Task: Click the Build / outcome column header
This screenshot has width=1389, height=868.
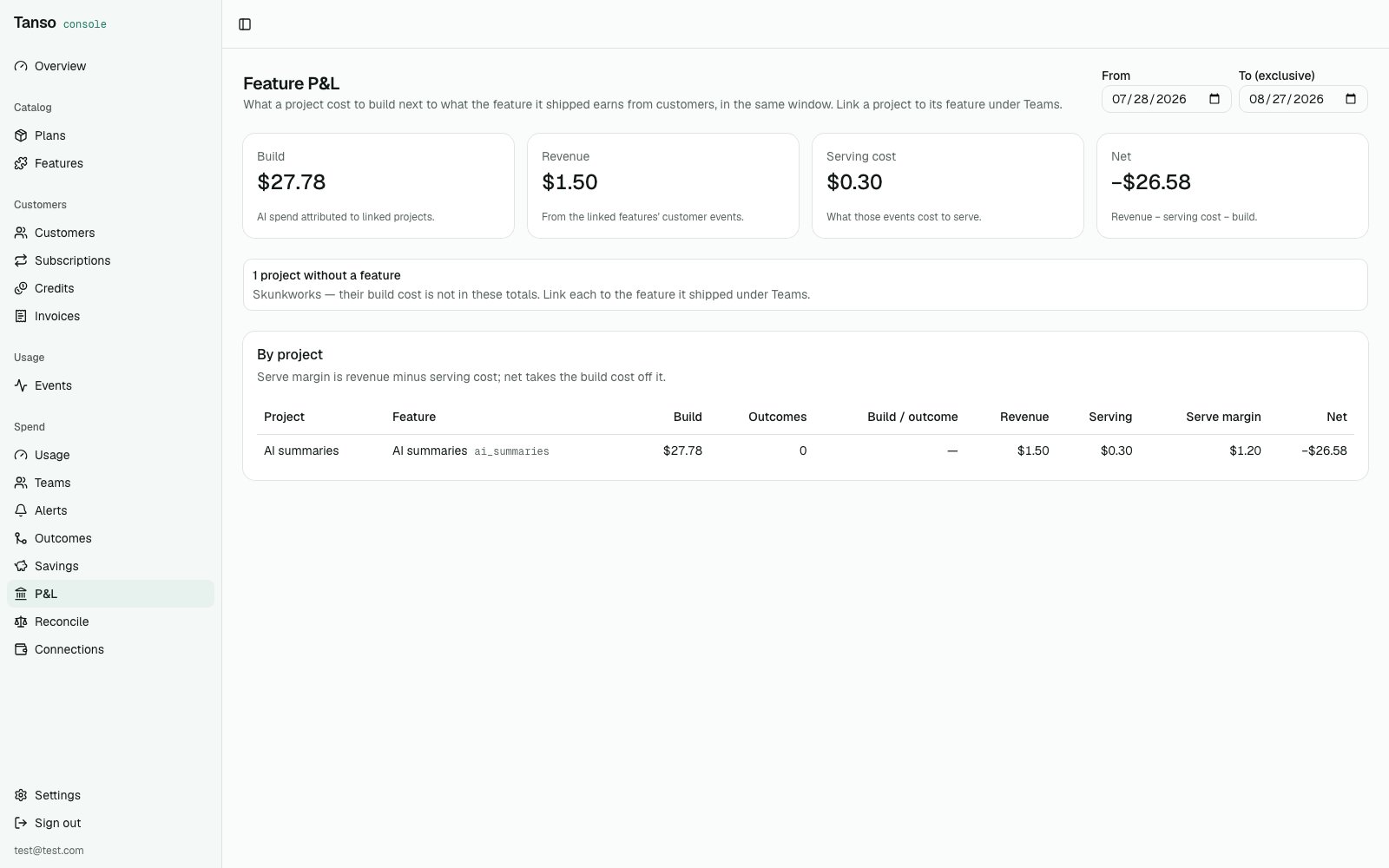Action: 912,417
